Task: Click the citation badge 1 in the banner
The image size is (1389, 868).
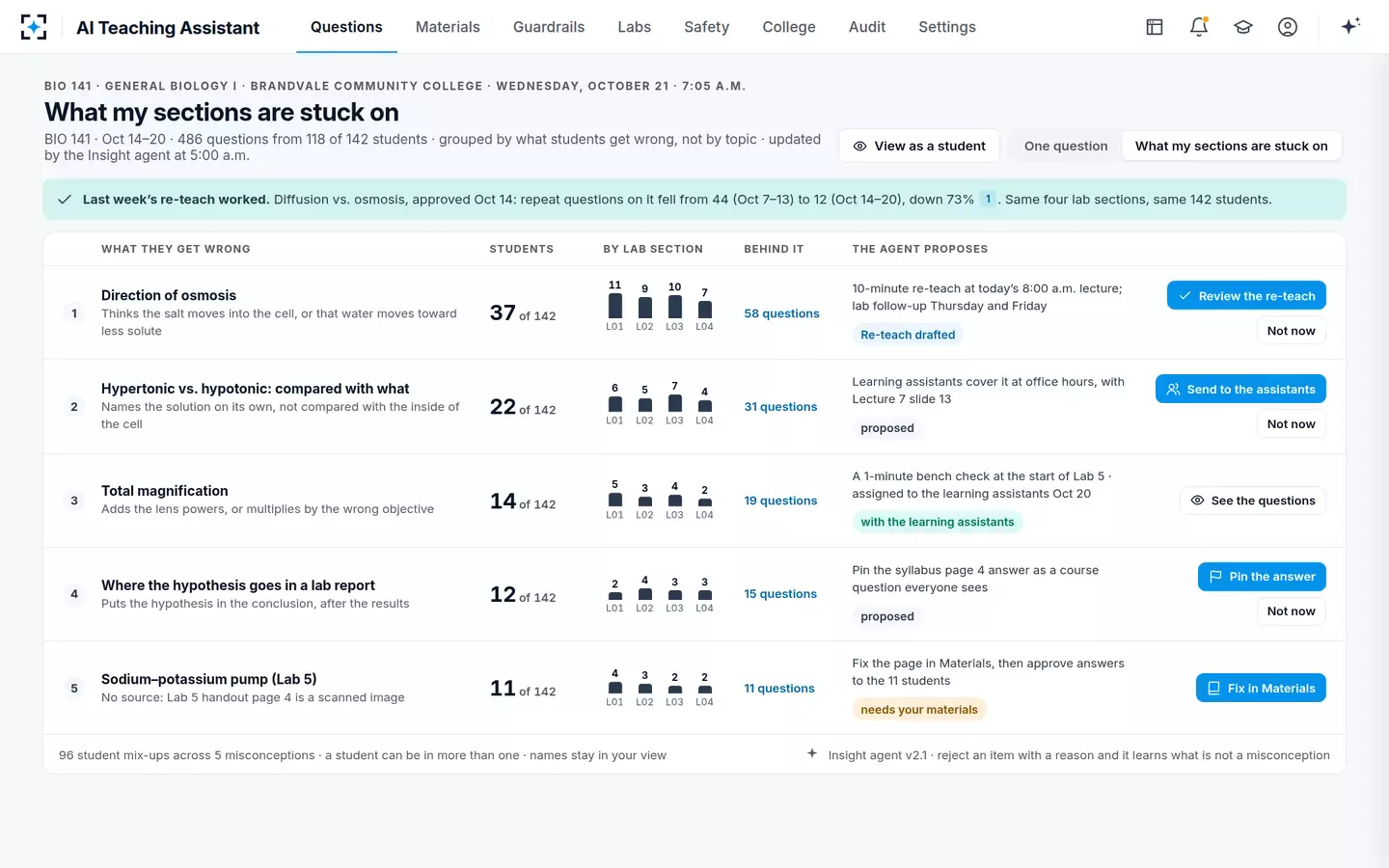Action: pos(988,200)
